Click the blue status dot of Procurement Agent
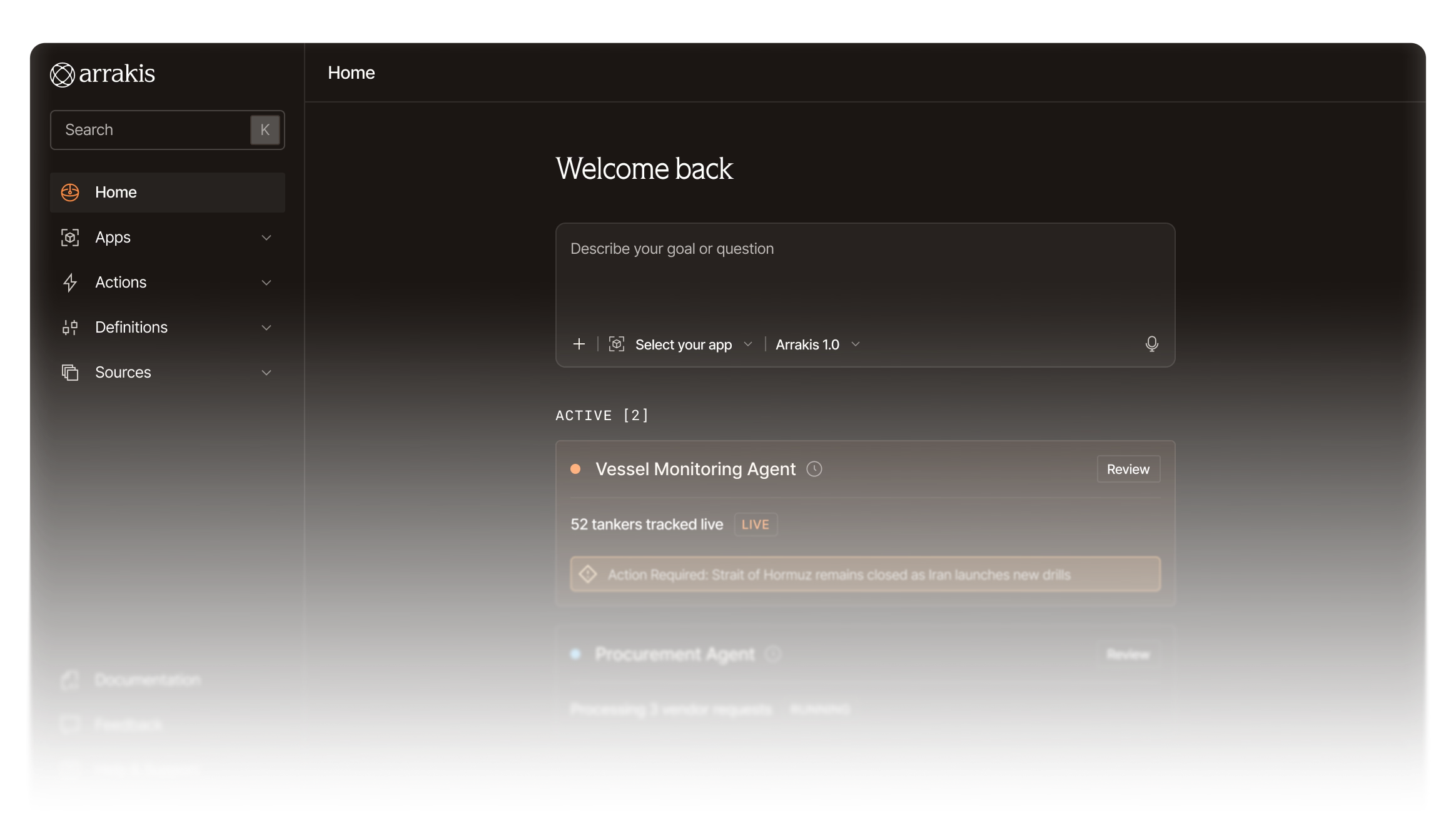Image resolution: width=1456 pixels, height=829 pixels. 575,655
